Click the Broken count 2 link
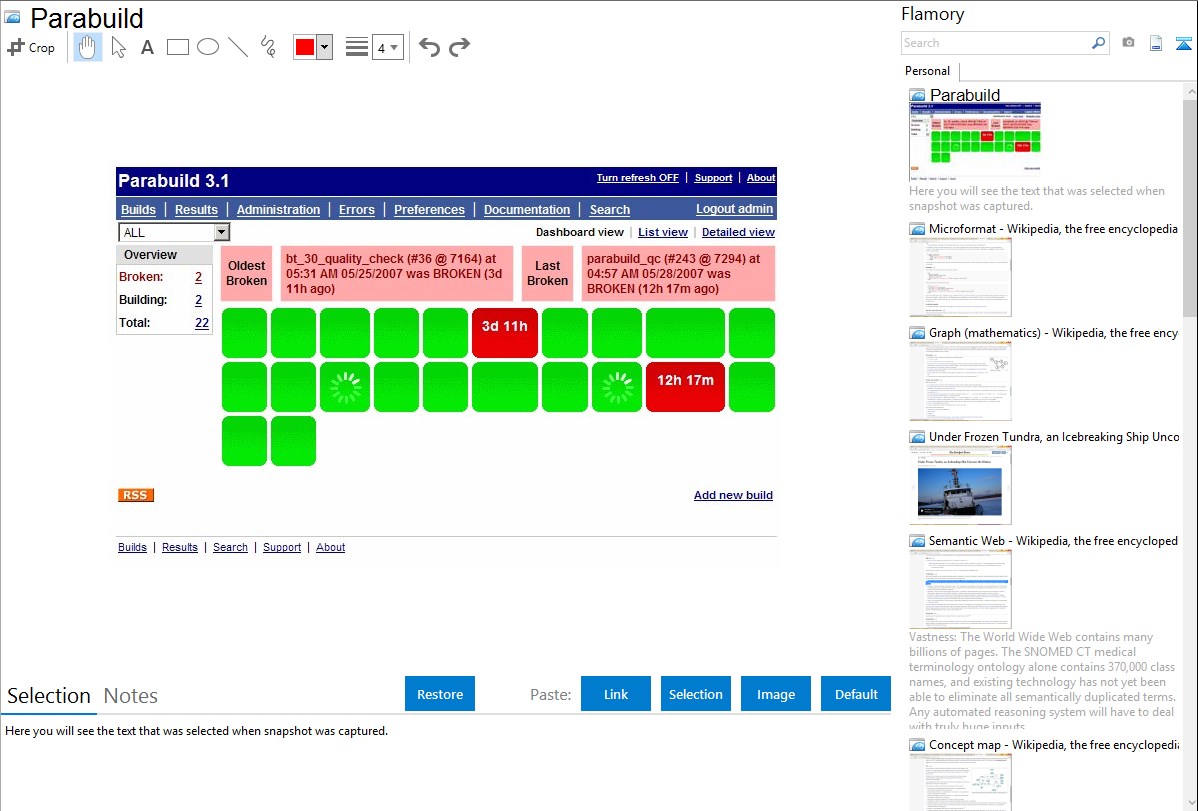 199,277
